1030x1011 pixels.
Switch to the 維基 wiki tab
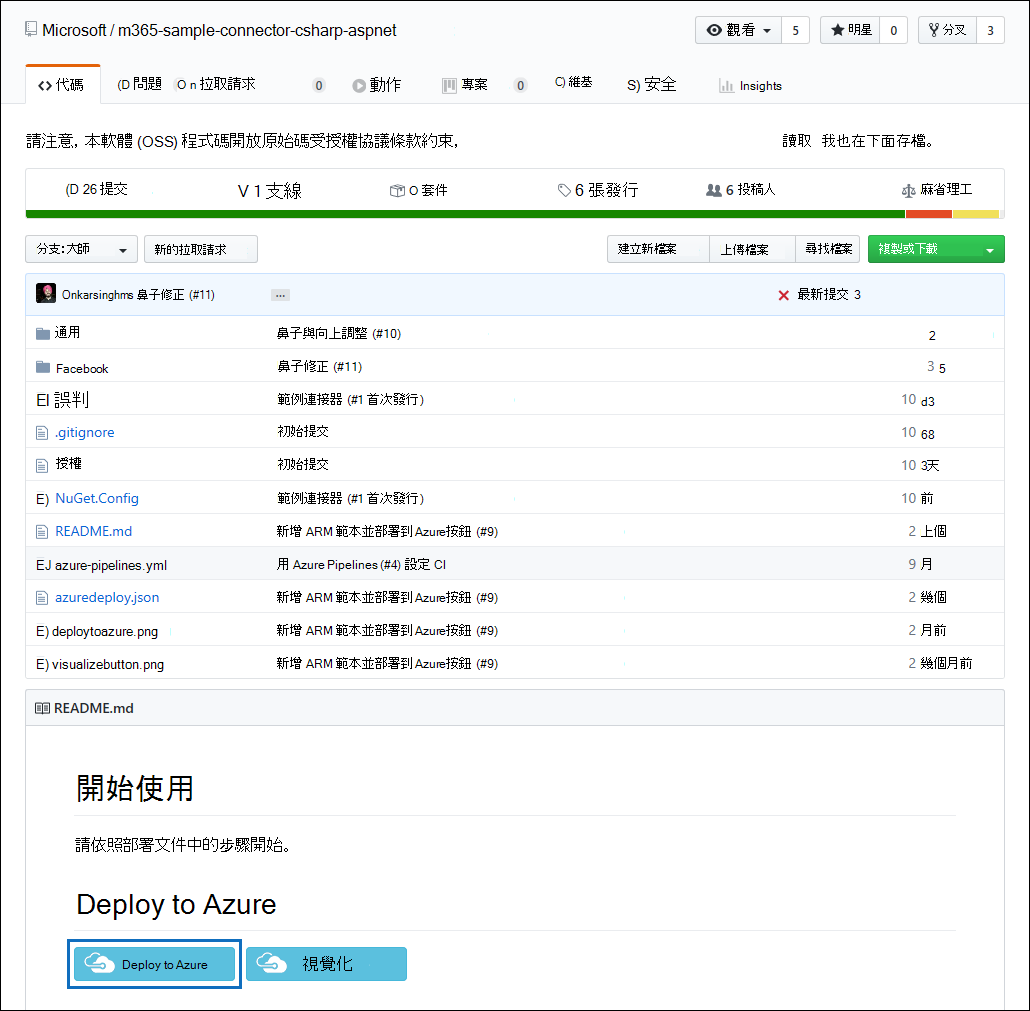point(573,82)
